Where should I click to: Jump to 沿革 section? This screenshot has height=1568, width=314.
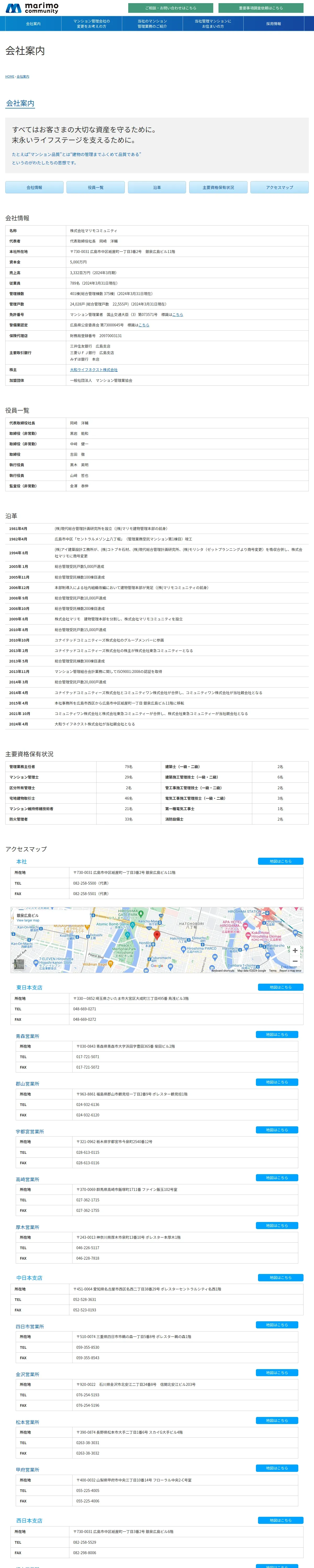click(x=157, y=187)
